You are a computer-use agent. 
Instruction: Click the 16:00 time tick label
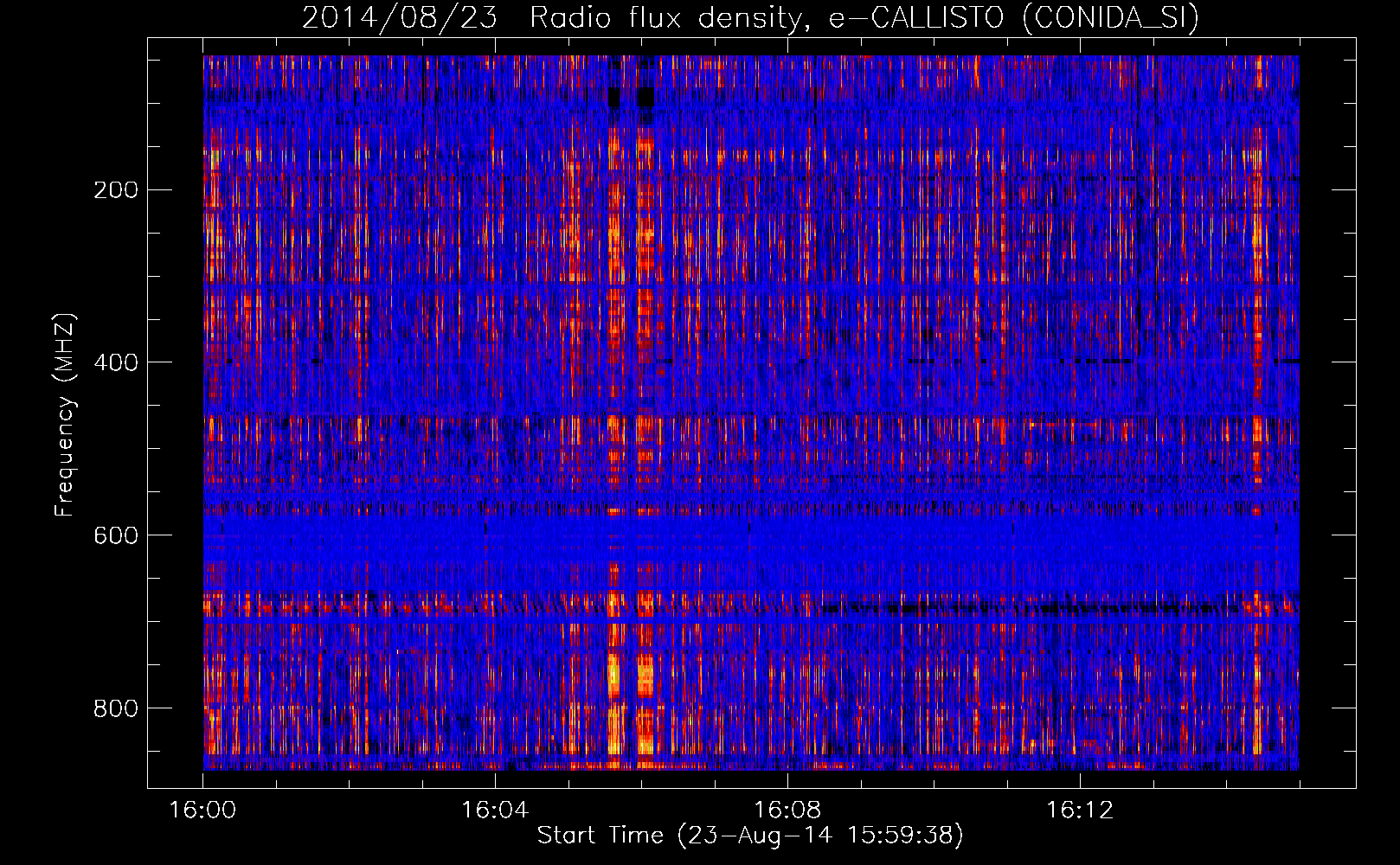202,811
